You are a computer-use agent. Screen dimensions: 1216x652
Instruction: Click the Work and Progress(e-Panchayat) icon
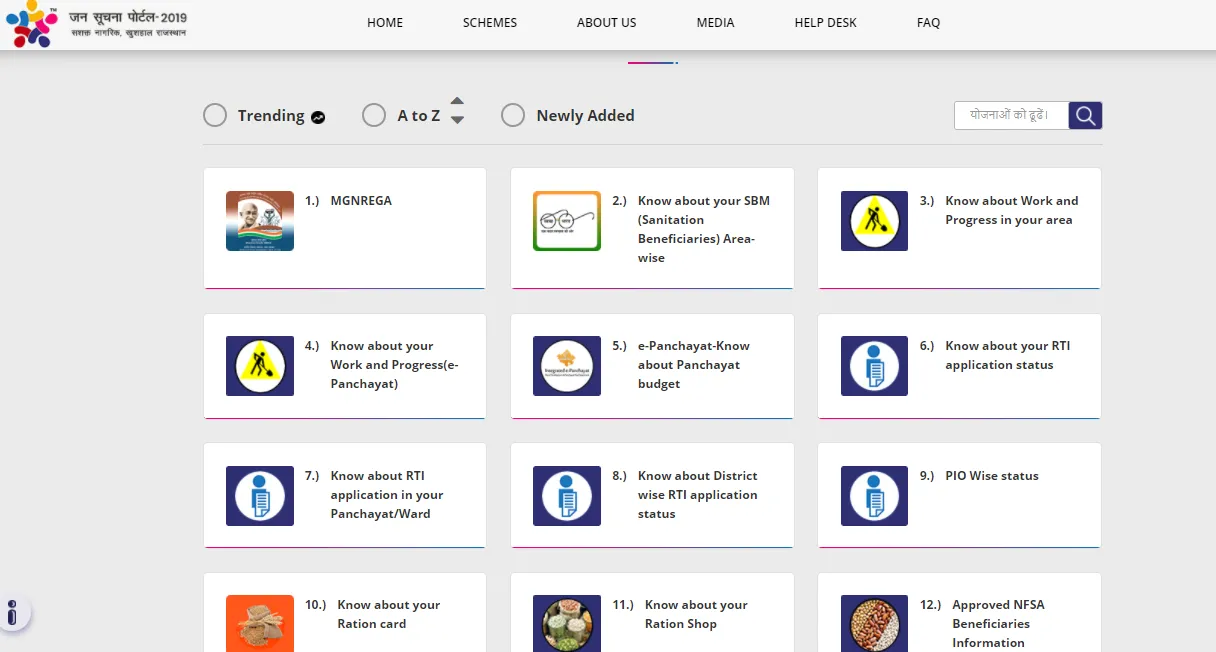[260, 366]
